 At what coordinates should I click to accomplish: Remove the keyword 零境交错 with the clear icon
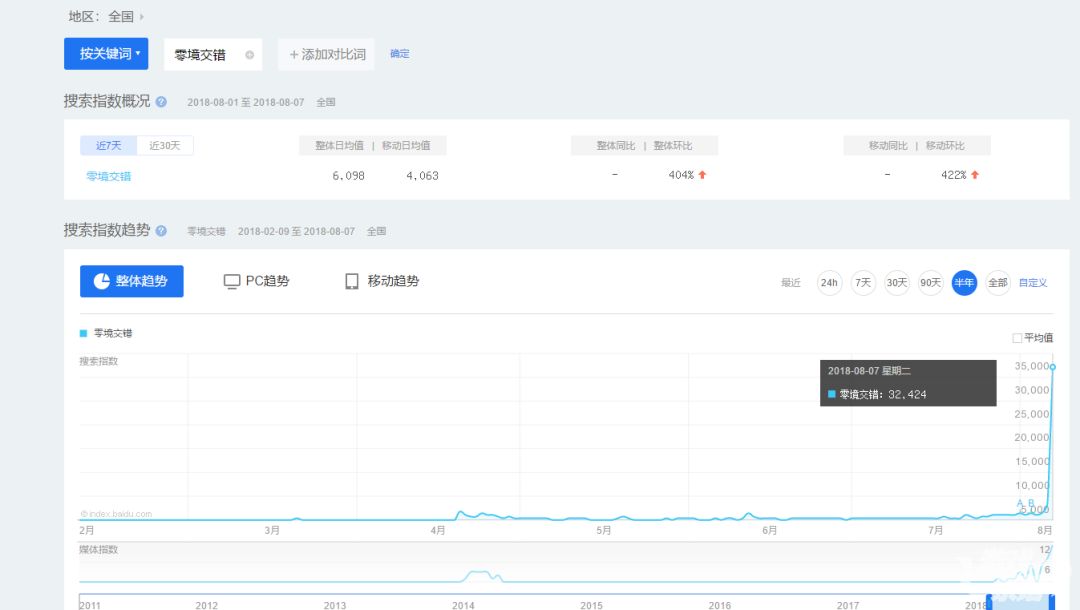click(x=249, y=55)
